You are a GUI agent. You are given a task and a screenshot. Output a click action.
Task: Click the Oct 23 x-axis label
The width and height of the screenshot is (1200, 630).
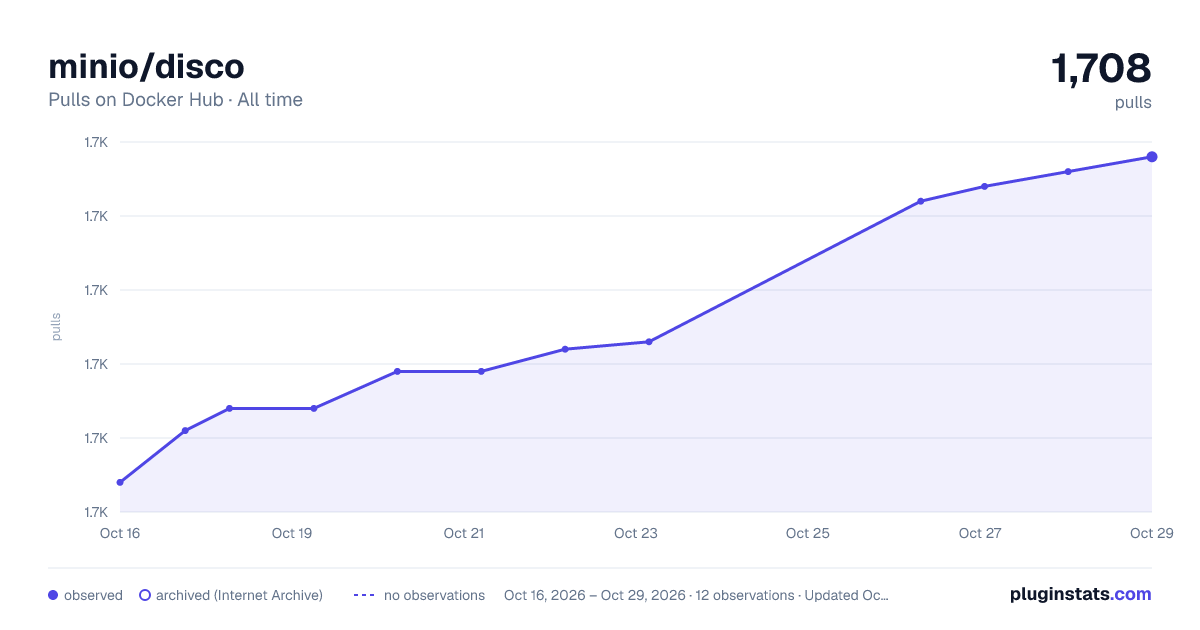636,533
